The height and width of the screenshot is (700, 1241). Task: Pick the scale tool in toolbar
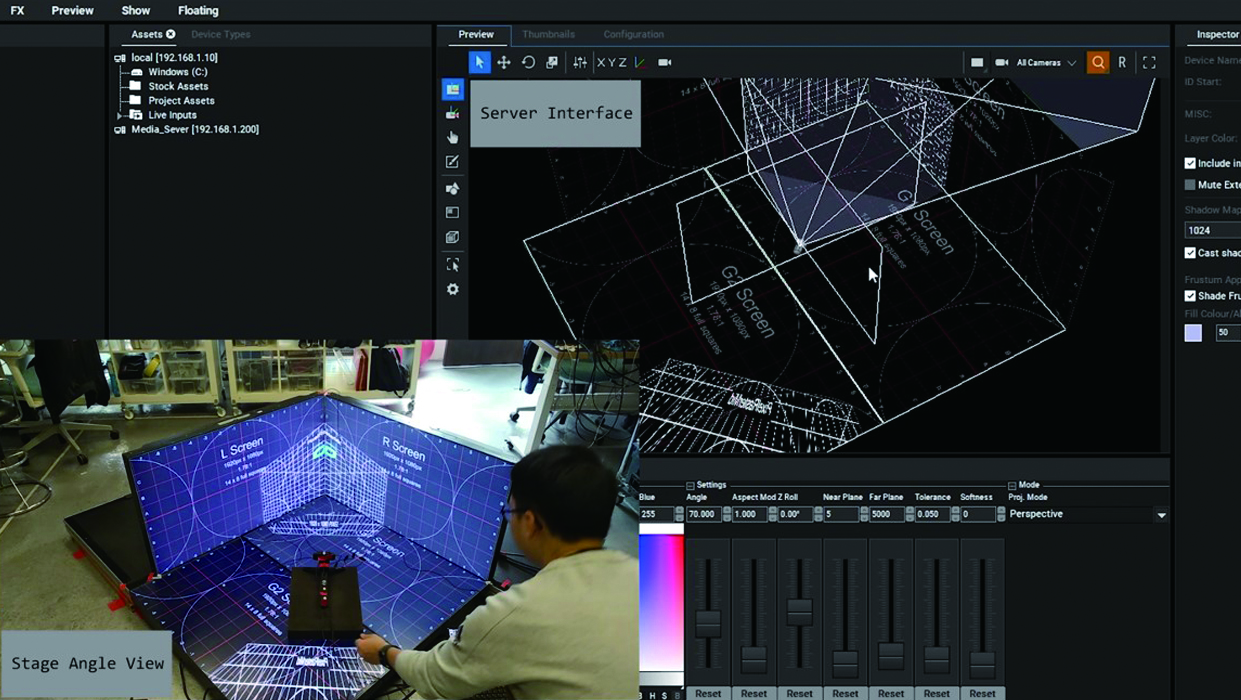click(552, 62)
